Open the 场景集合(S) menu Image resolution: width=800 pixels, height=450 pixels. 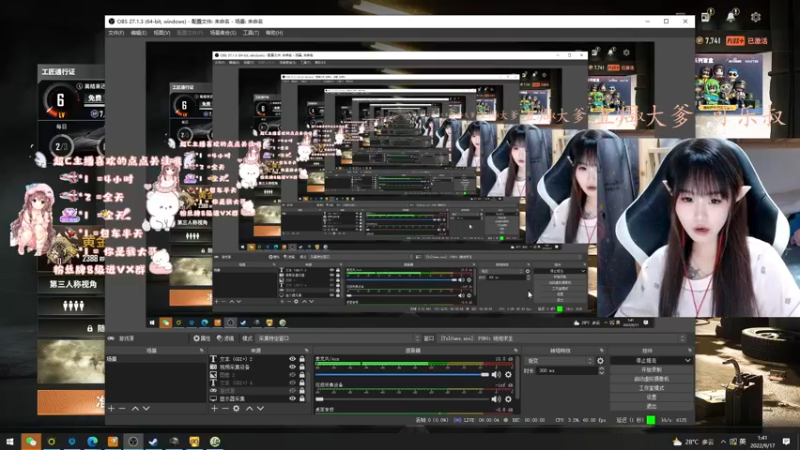[223, 33]
